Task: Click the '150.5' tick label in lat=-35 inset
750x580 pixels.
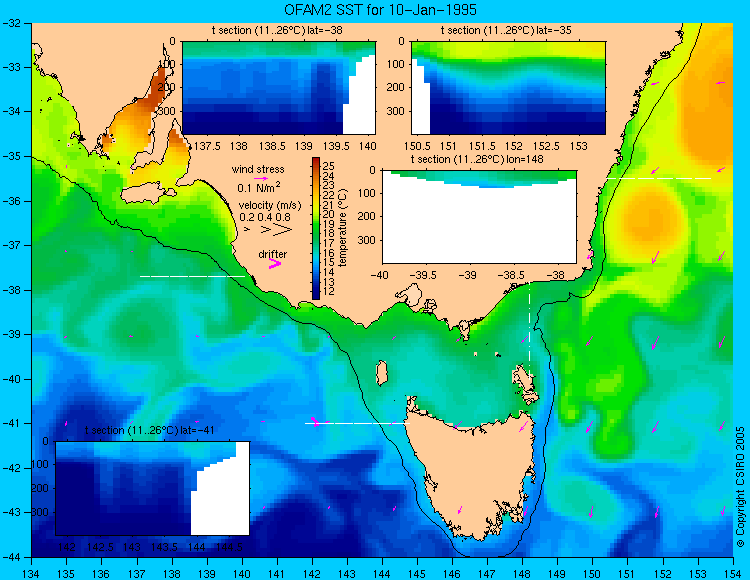Action: pyautogui.click(x=418, y=146)
